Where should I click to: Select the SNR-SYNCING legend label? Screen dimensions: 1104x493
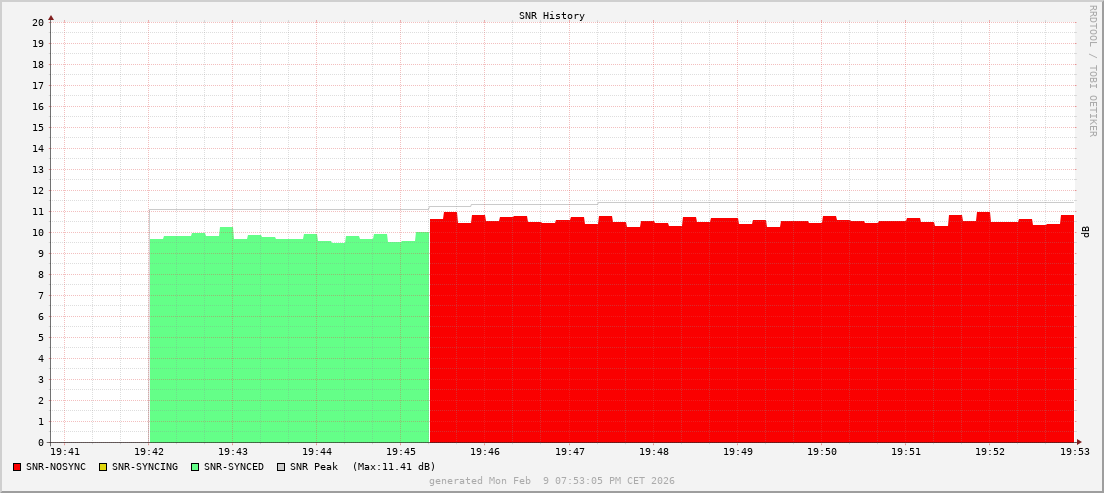click(x=144, y=467)
